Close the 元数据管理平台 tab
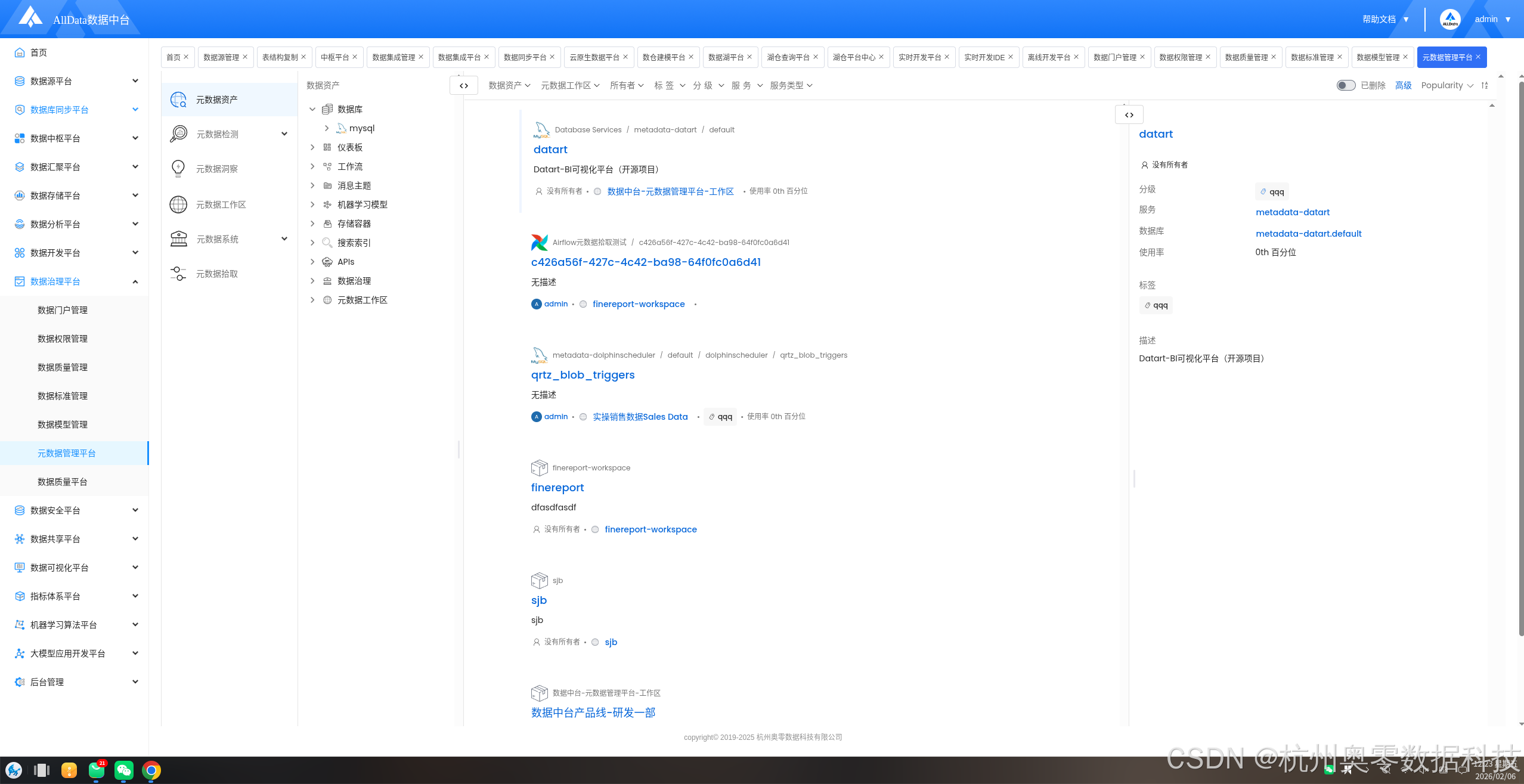 click(1478, 57)
